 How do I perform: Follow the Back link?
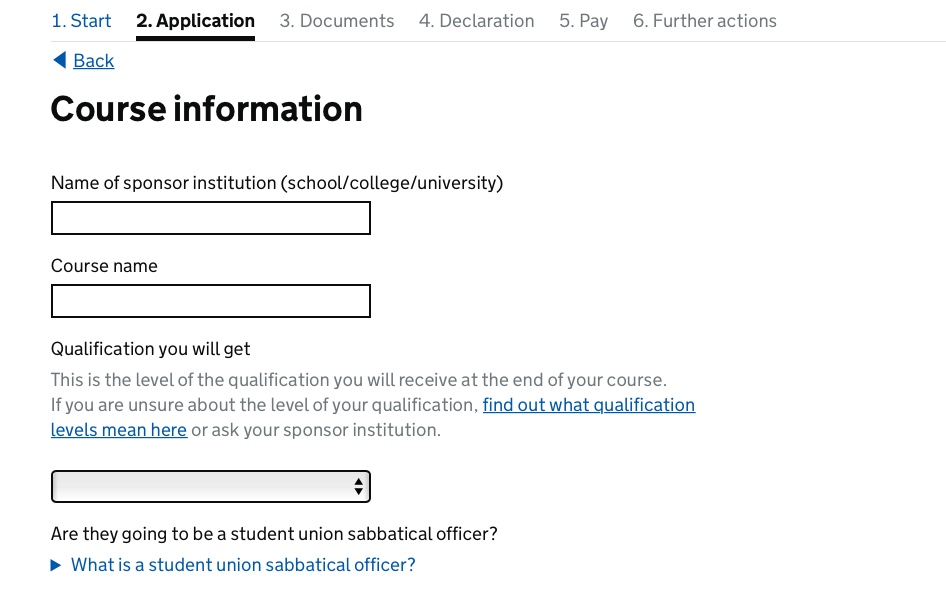94,61
